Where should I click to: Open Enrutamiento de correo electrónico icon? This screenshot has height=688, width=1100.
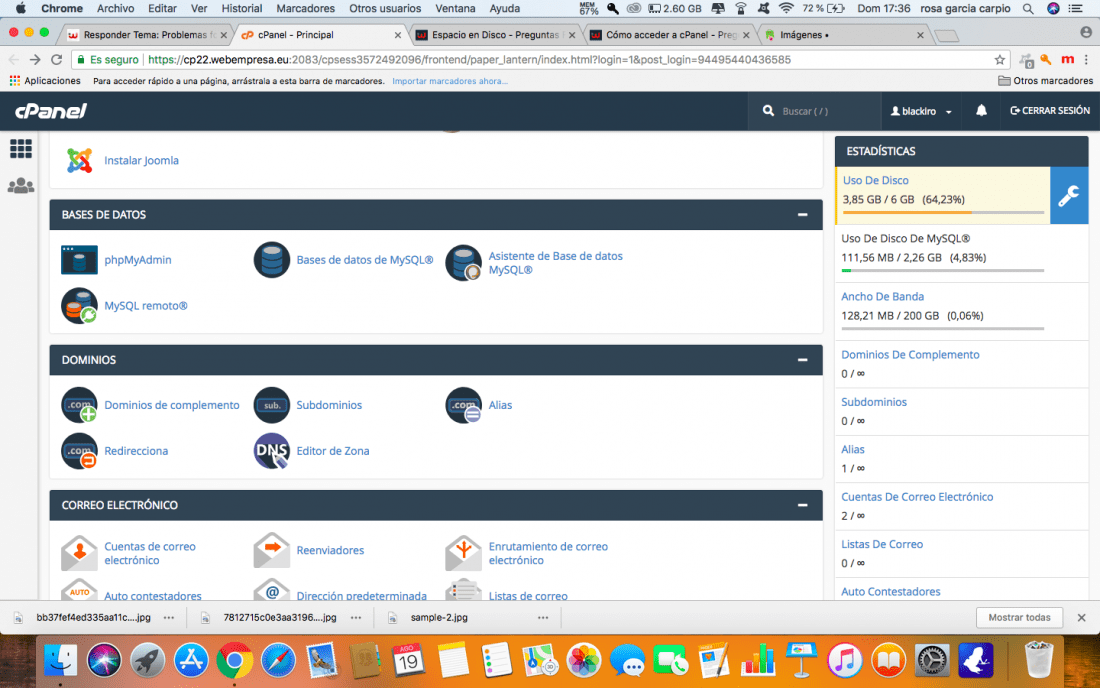[464, 553]
